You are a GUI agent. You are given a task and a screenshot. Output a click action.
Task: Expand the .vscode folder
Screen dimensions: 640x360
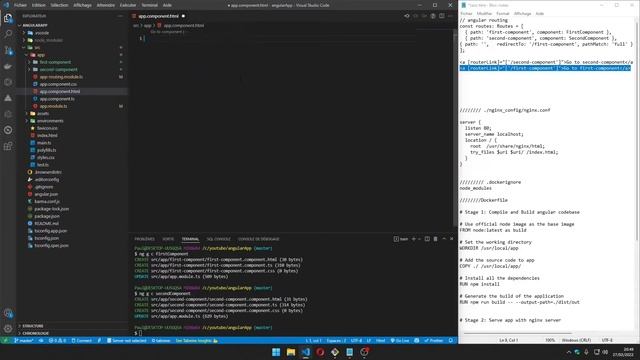[x=42, y=33]
